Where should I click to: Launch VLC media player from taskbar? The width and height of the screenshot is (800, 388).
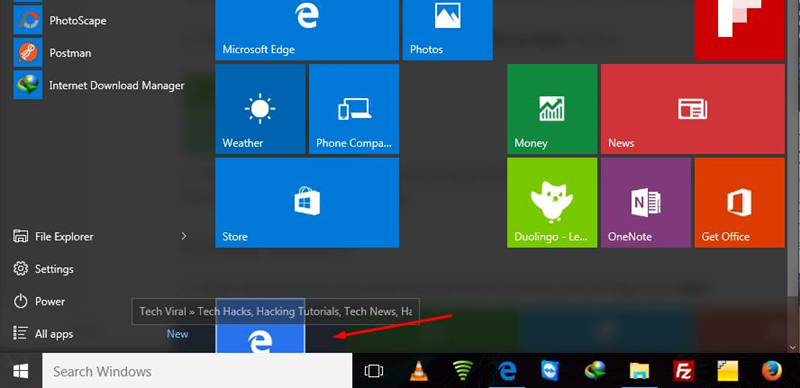(419, 371)
